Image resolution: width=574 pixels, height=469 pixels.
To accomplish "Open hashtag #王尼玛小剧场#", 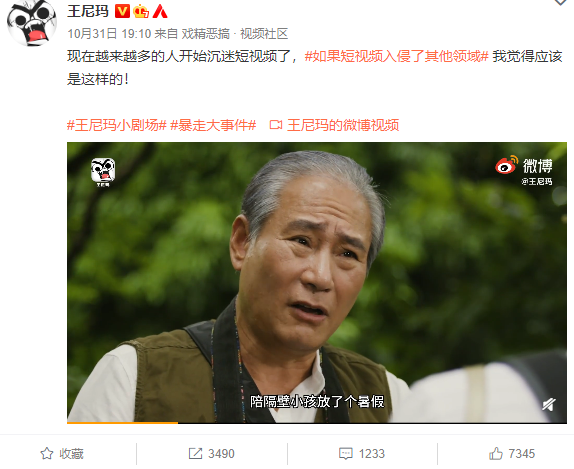I will pyautogui.click(x=117, y=125).
